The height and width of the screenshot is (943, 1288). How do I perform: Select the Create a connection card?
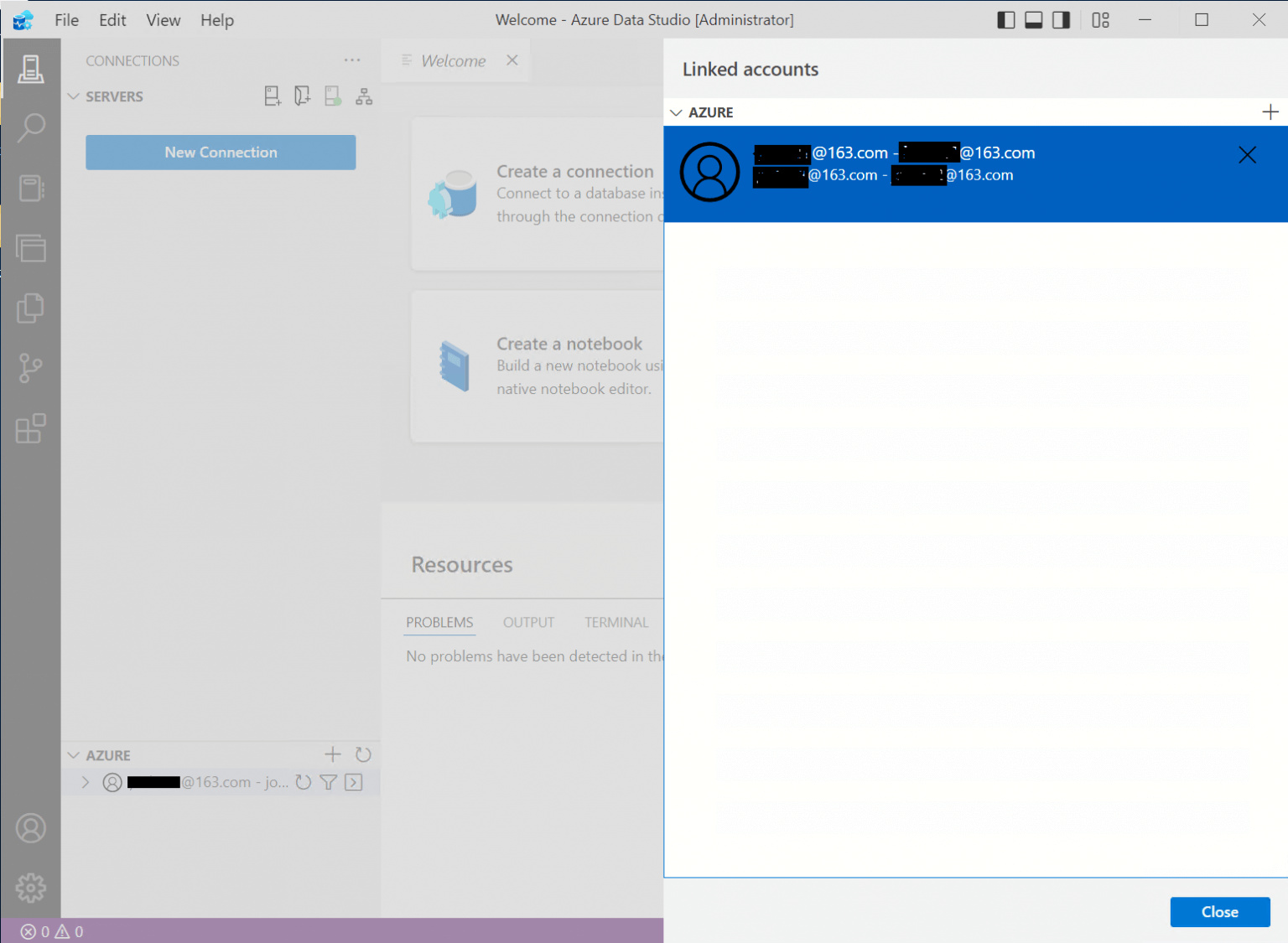(x=538, y=194)
